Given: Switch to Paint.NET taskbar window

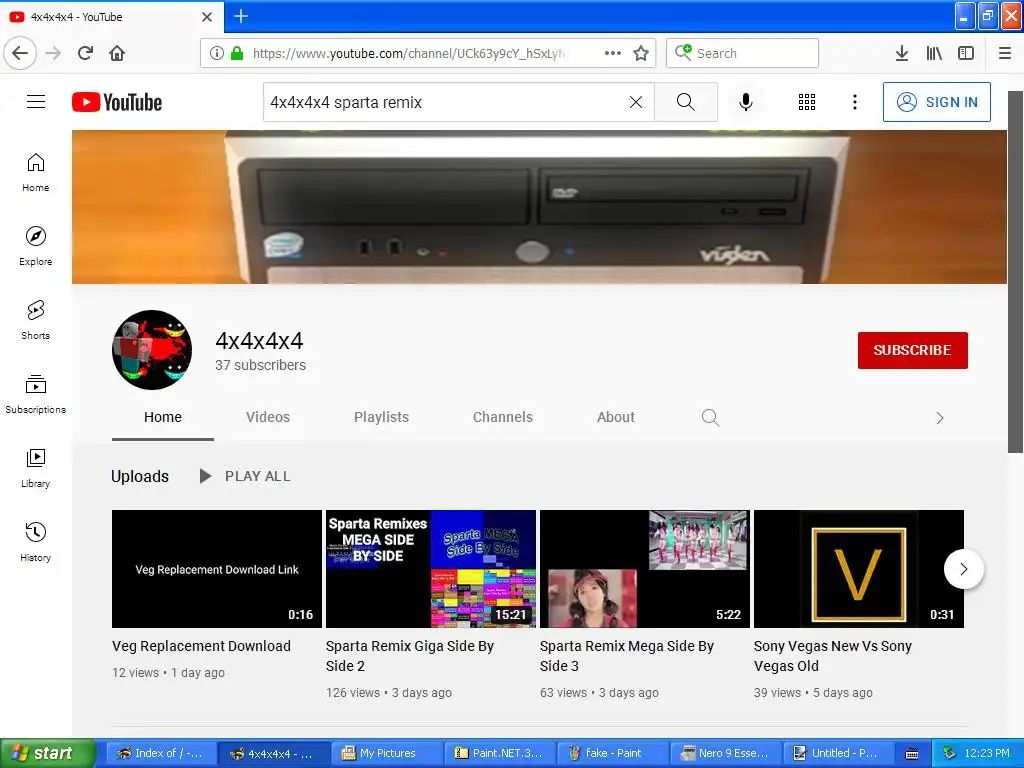Looking at the screenshot, I should tap(500, 753).
